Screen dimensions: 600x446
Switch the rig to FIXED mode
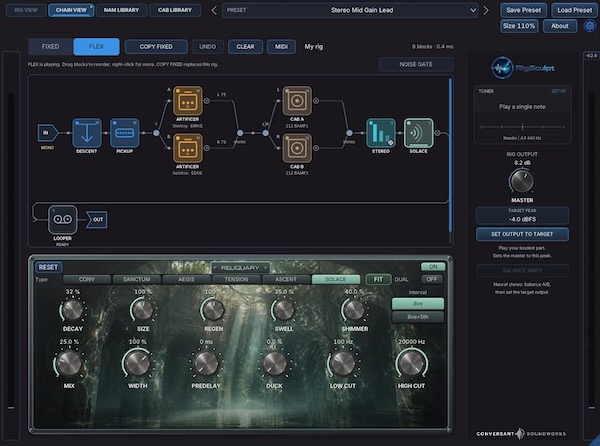(x=51, y=47)
